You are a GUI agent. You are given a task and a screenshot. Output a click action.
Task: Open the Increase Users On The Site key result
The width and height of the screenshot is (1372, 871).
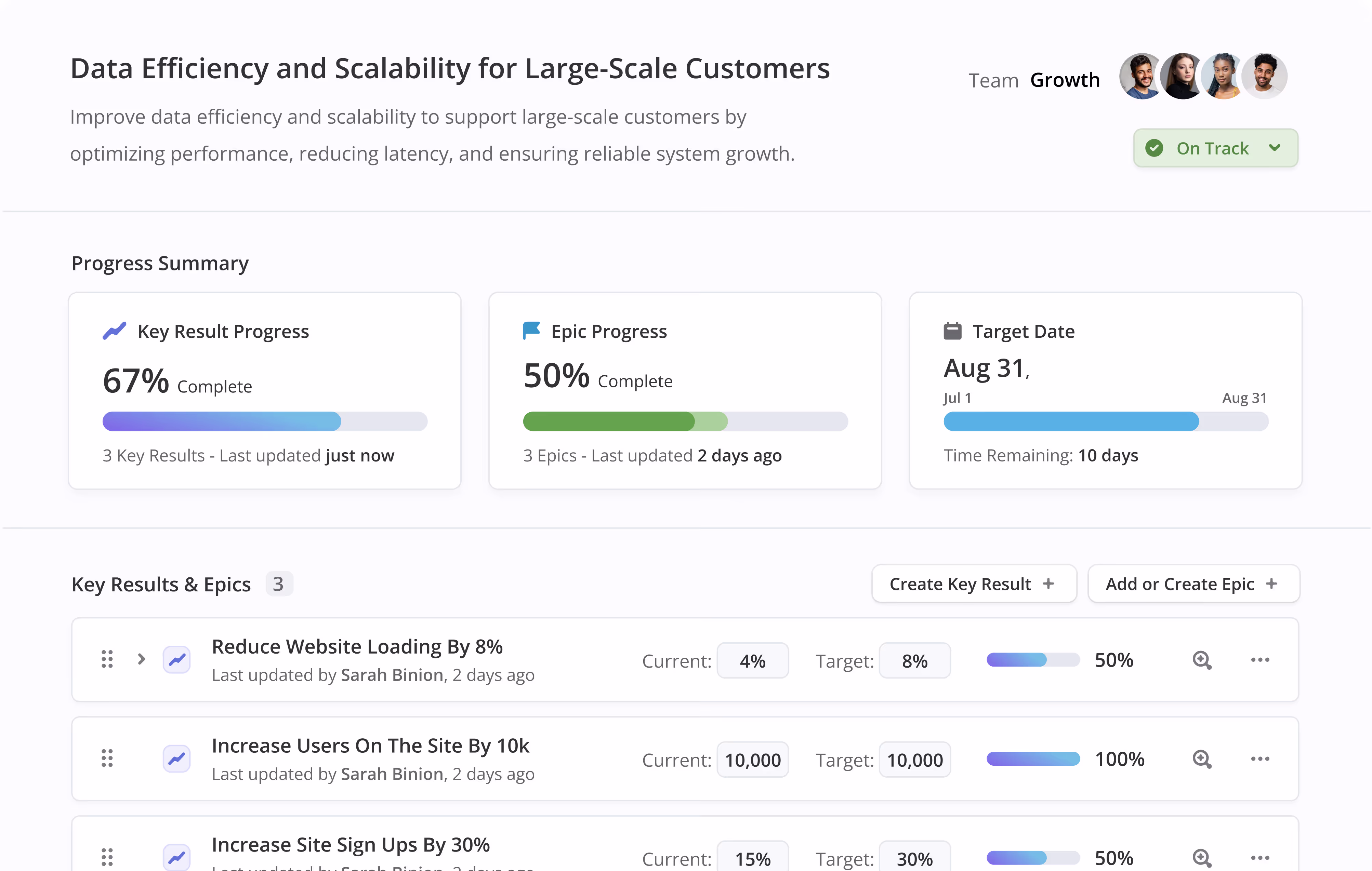tap(370, 746)
